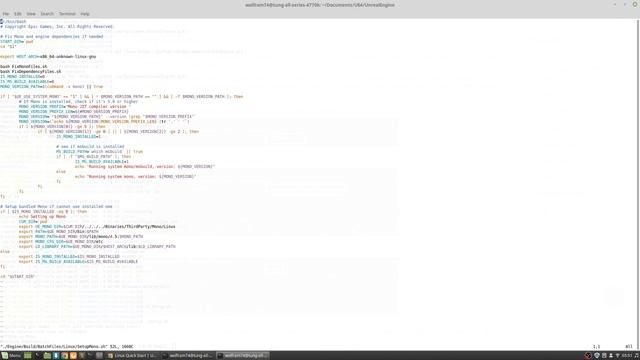Click the user account tray icon
This screenshot has width=640, height=360.
611,356
